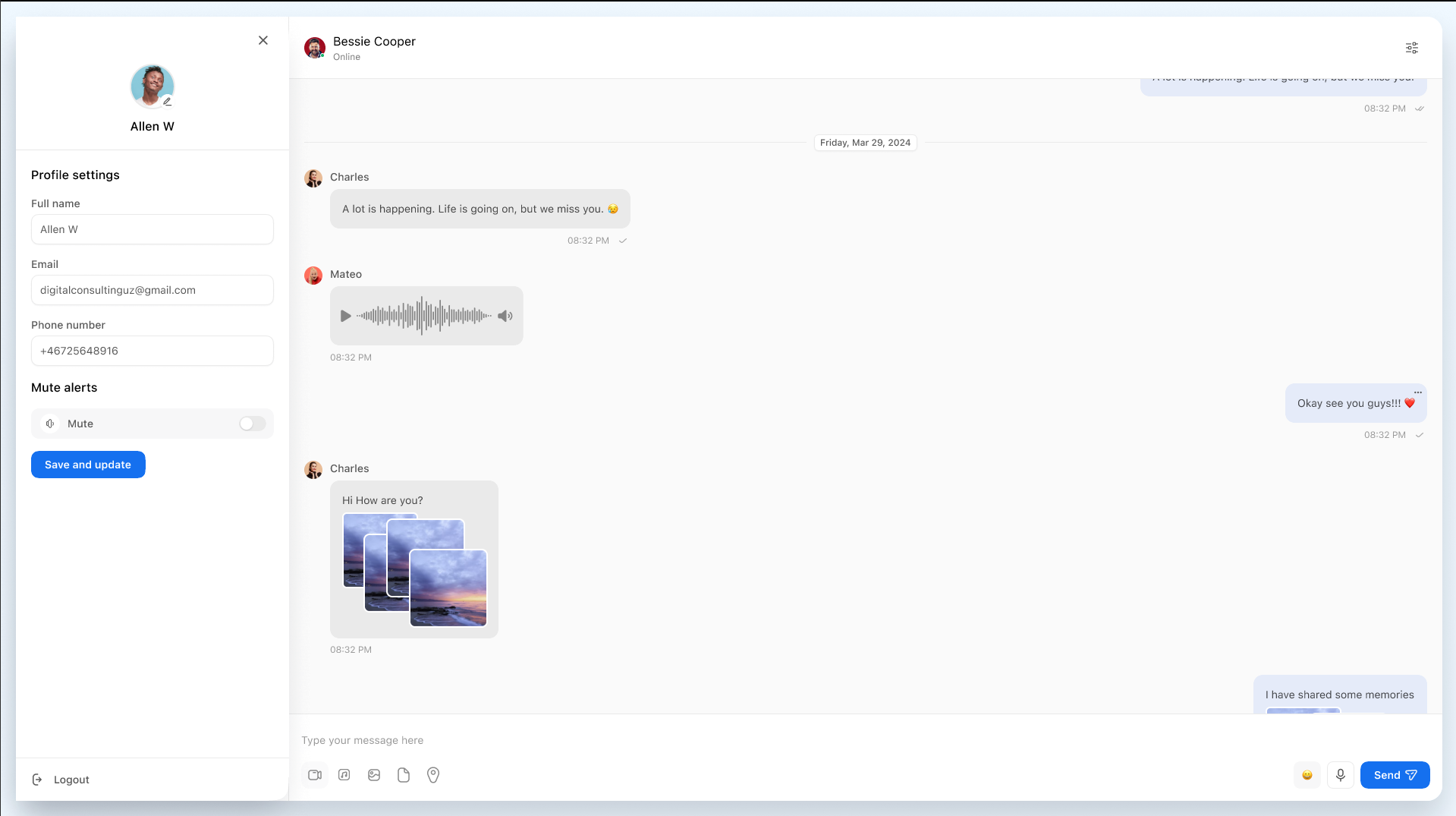Click the video camera attachment icon

pyautogui.click(x=315, y=775)
